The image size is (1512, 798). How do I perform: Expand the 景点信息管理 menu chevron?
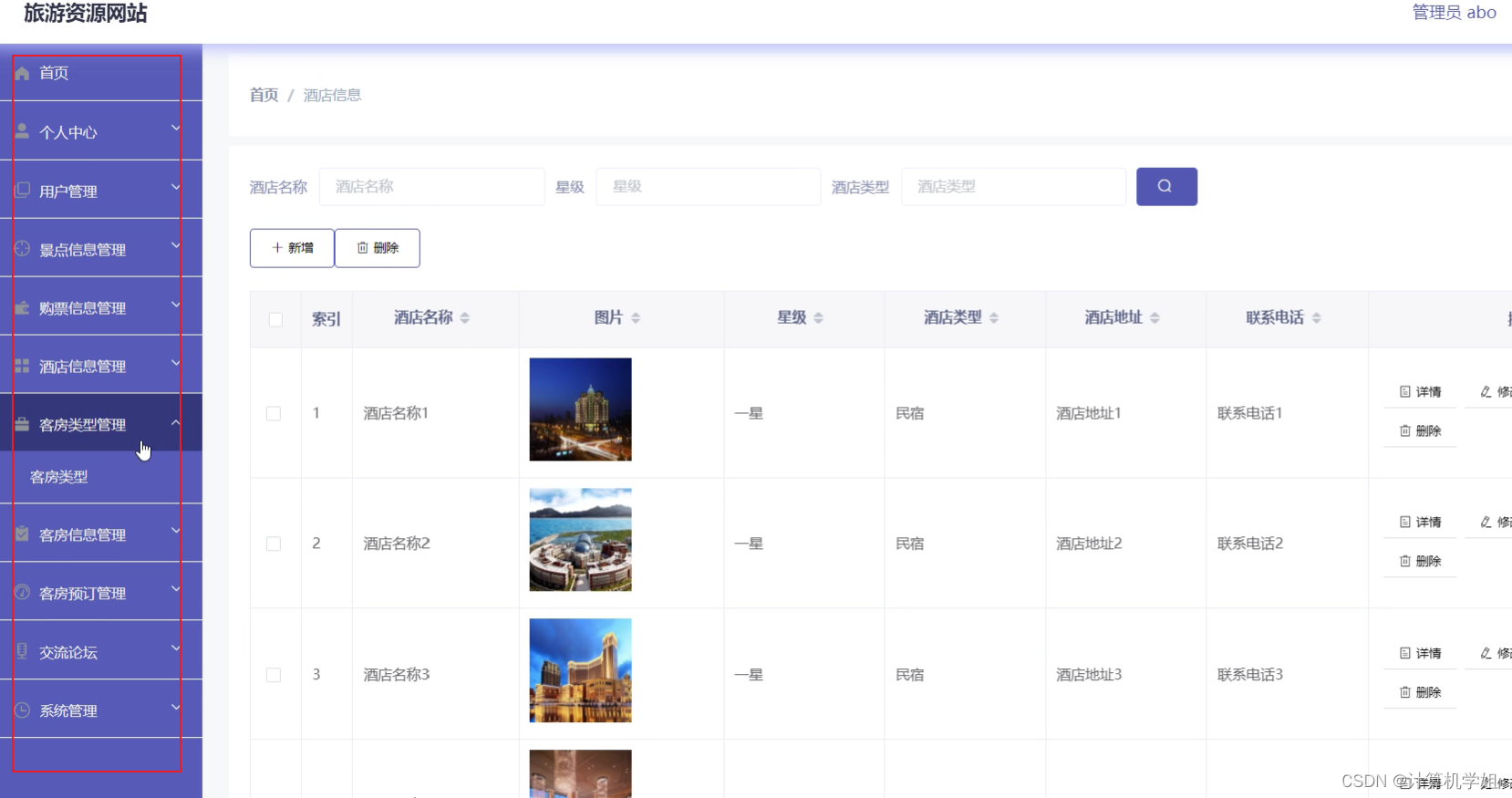point(176,245)
